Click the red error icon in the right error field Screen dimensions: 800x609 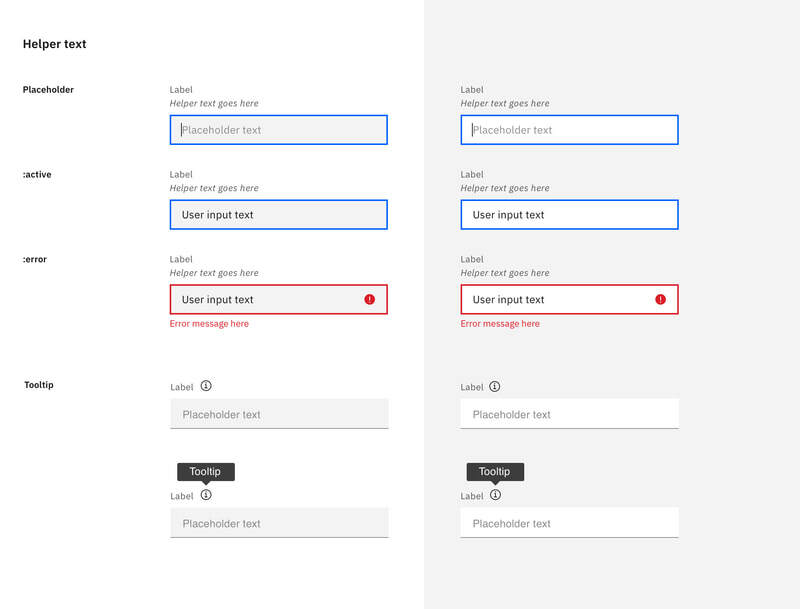660,299
